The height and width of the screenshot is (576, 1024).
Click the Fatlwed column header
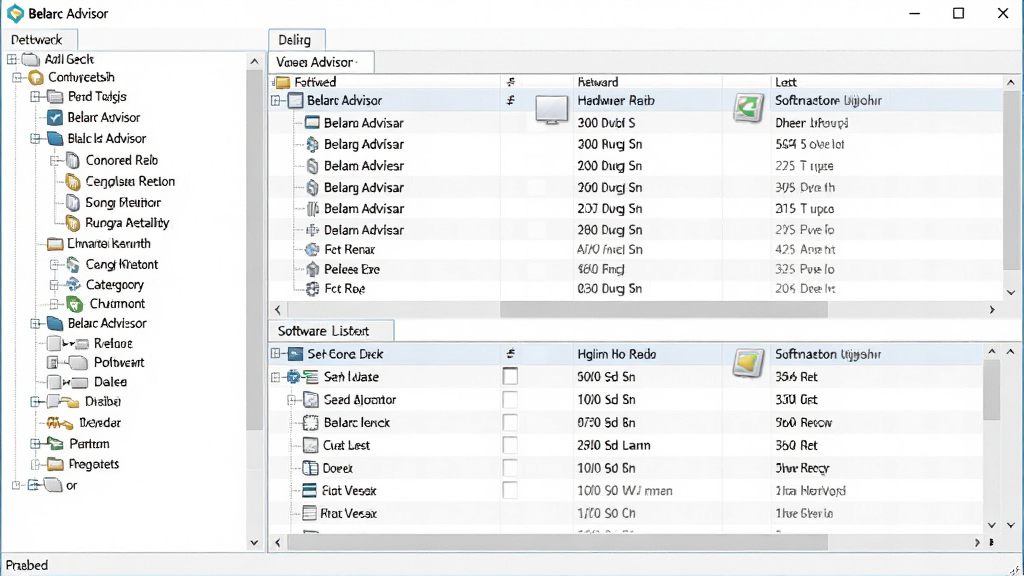point(385,82)
